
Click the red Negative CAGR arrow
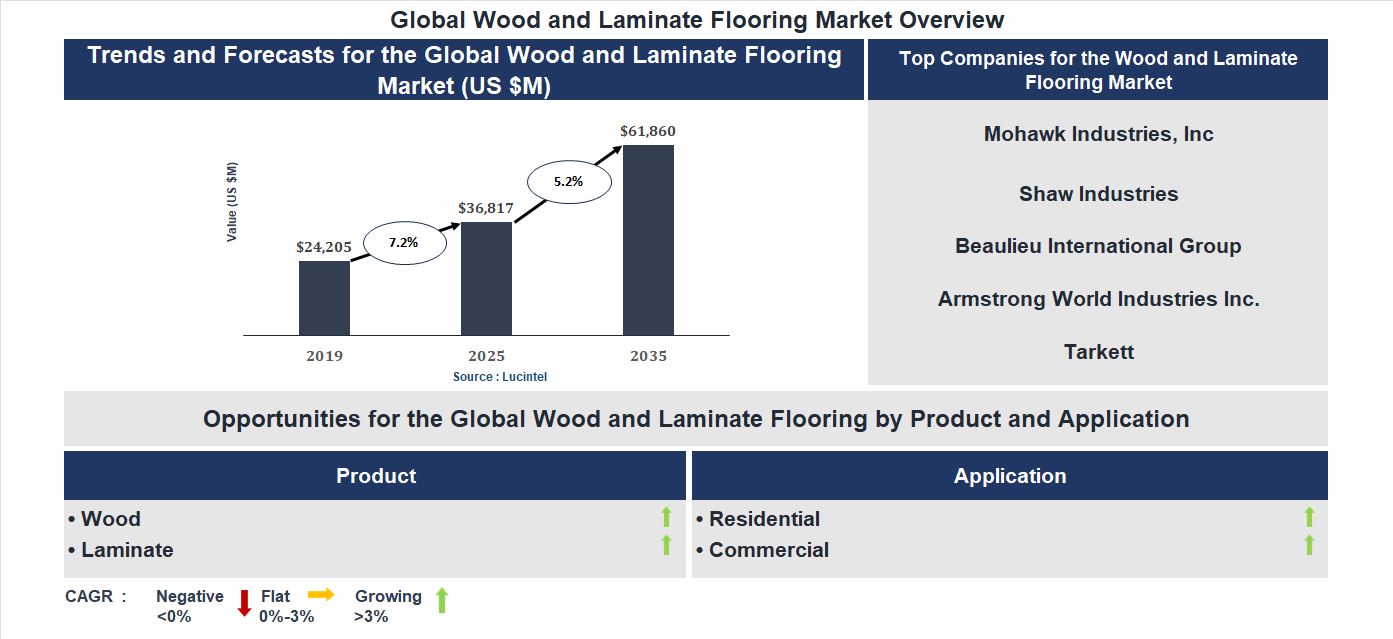(243, 601)
